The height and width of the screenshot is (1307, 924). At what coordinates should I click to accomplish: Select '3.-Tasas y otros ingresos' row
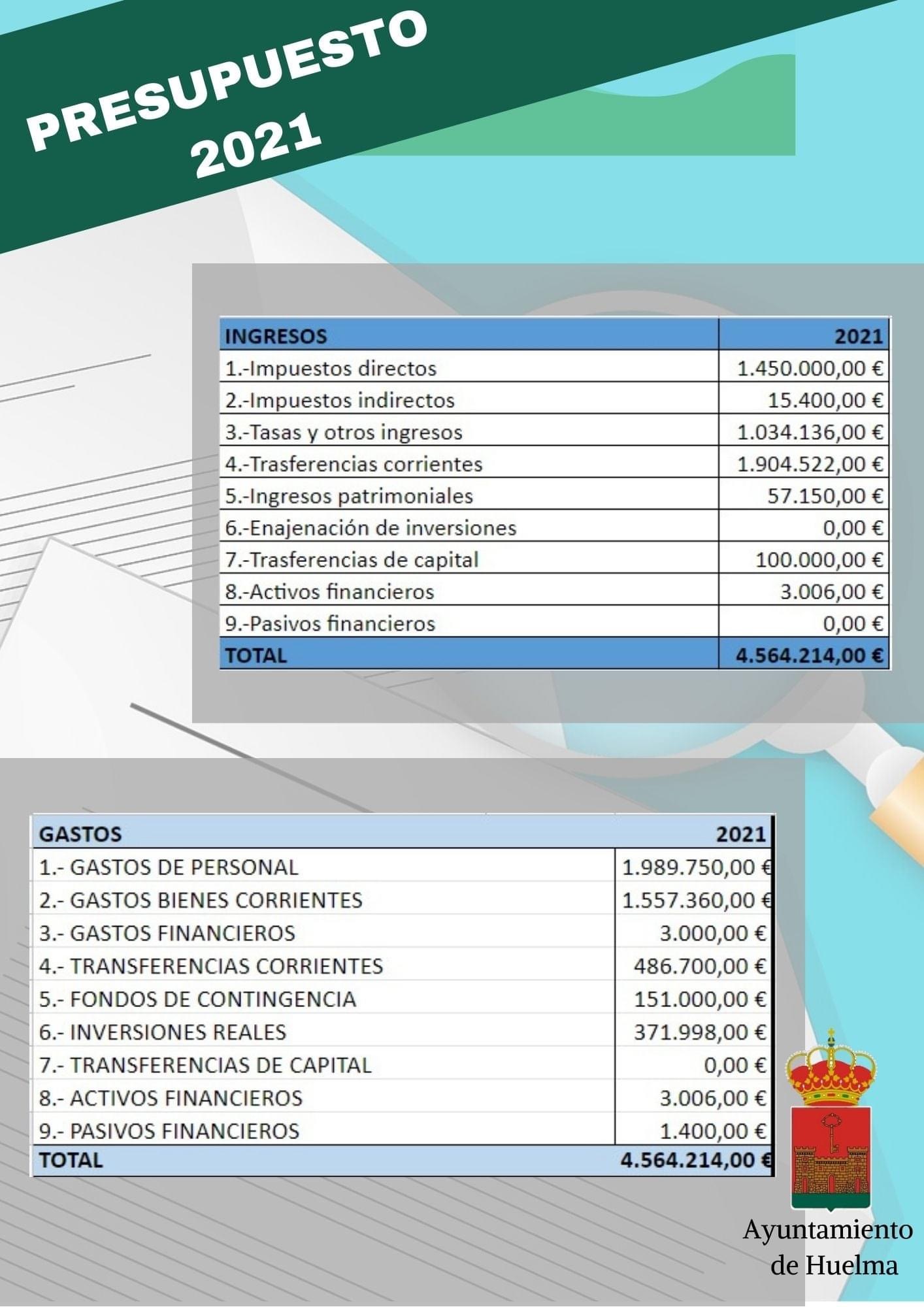pyautogui.click(x=344, y=432)
